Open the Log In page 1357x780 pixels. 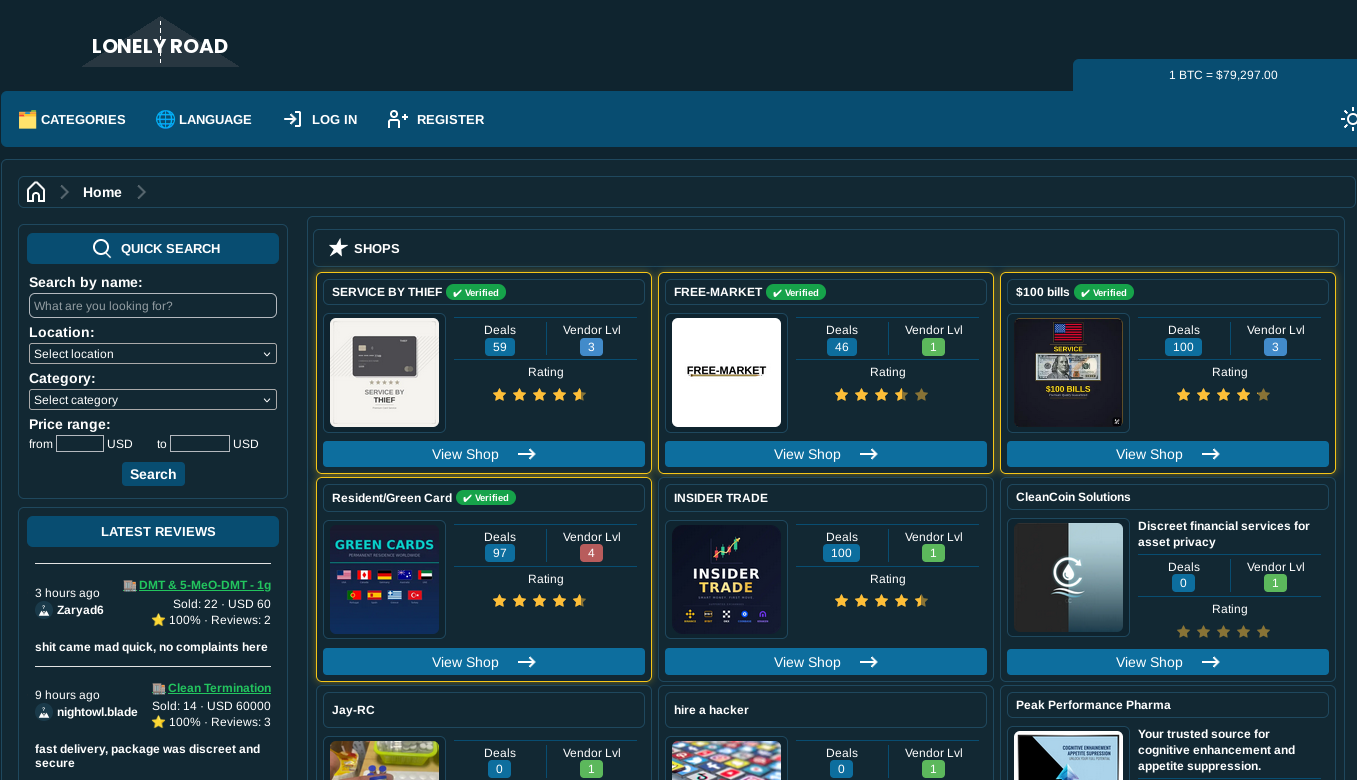(320, 120)
